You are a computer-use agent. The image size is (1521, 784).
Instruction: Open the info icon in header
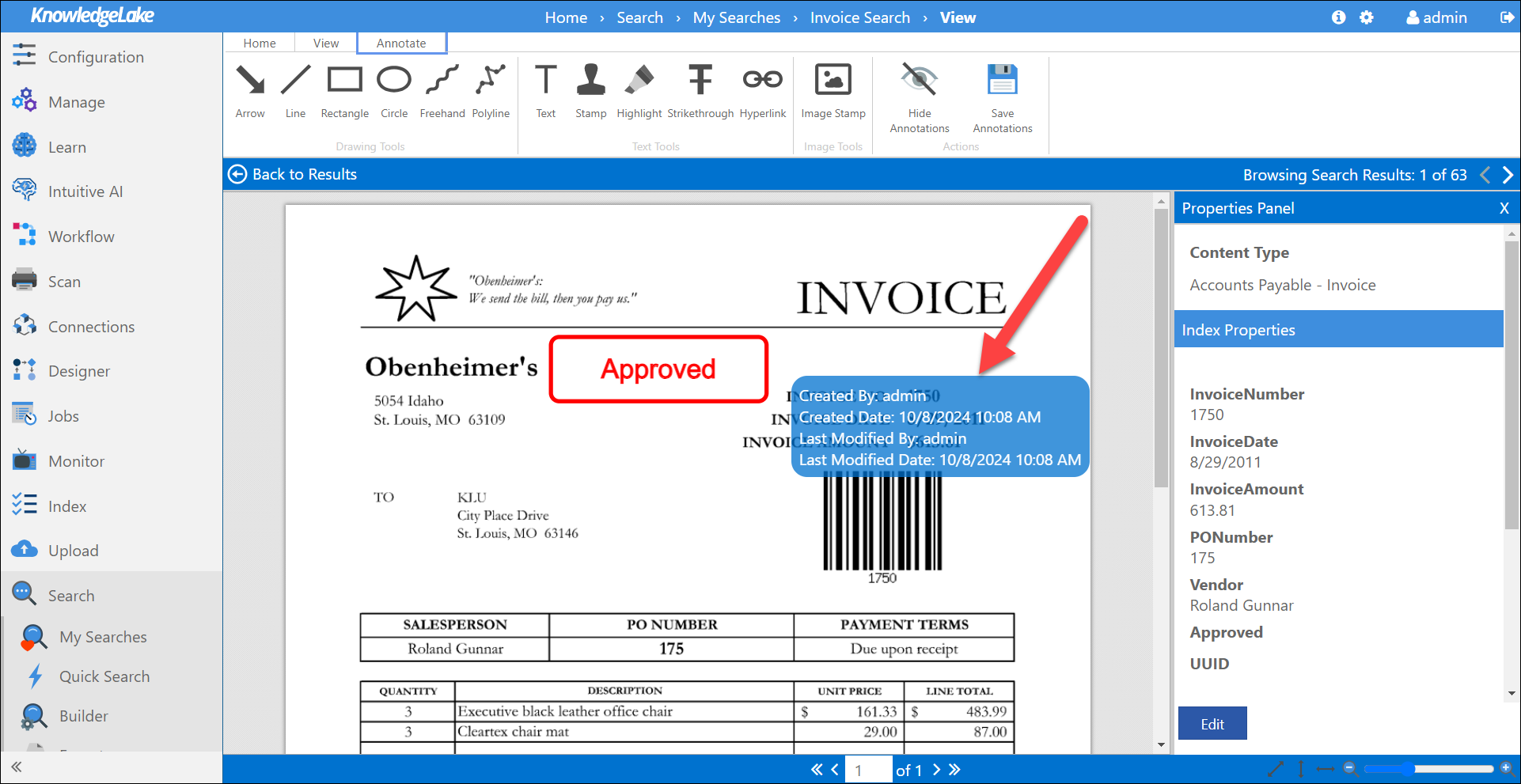coord(1338,17)
